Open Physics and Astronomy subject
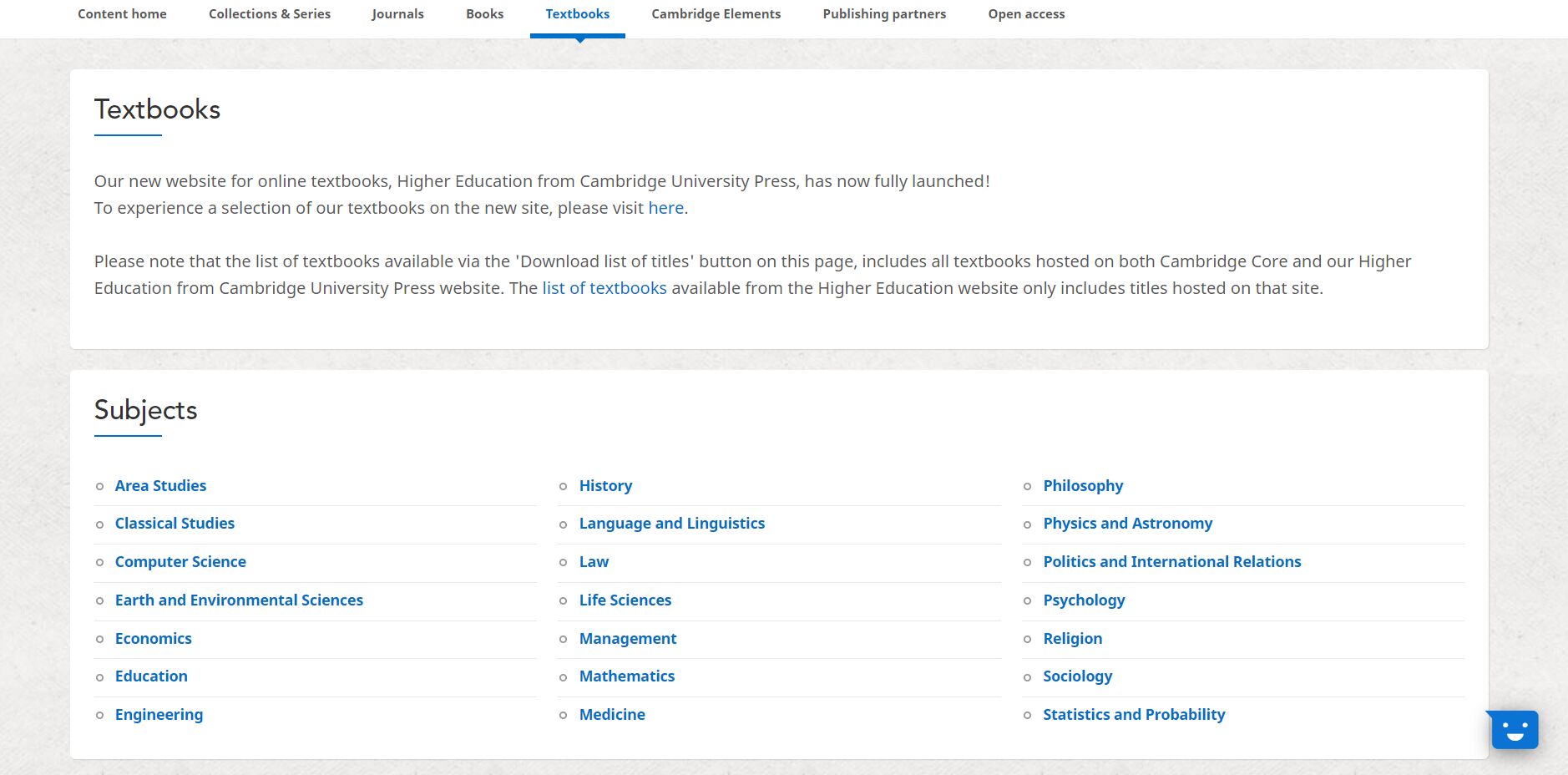This screenshot has height=775, width=1568. pos(1127,524)
